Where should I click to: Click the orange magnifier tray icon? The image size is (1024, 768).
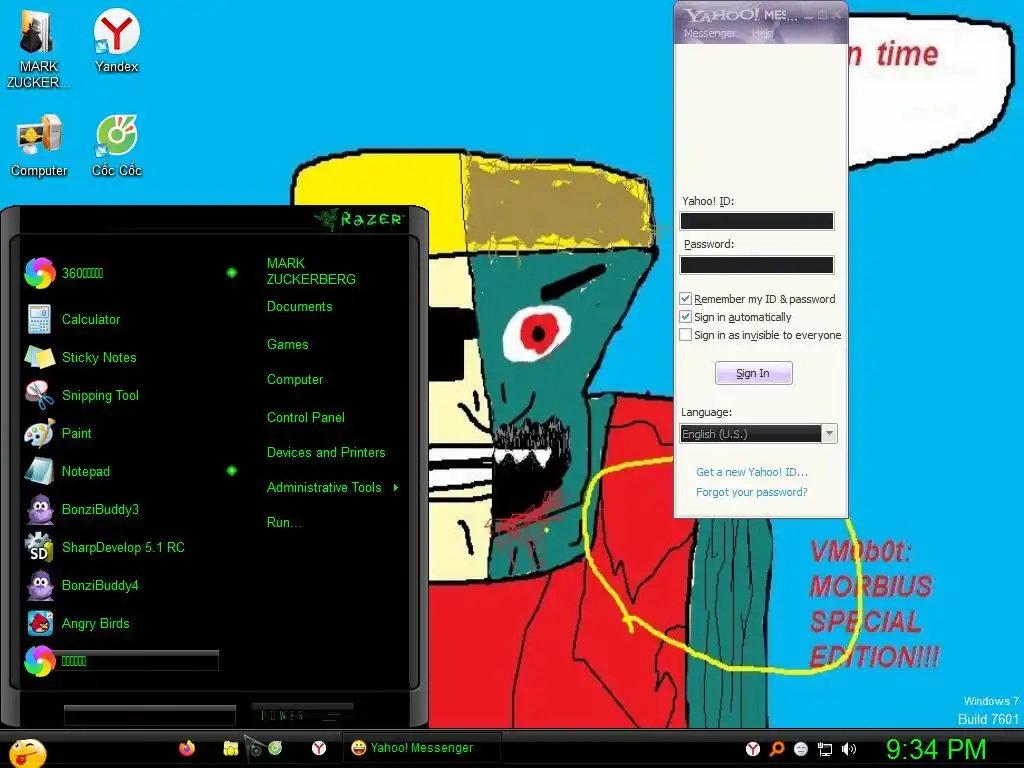(x=777, y=748)
